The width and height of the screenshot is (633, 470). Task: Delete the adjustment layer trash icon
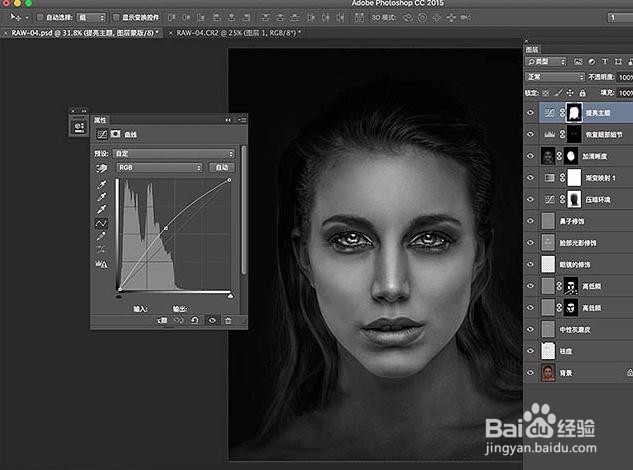click(x=228, y=321)
